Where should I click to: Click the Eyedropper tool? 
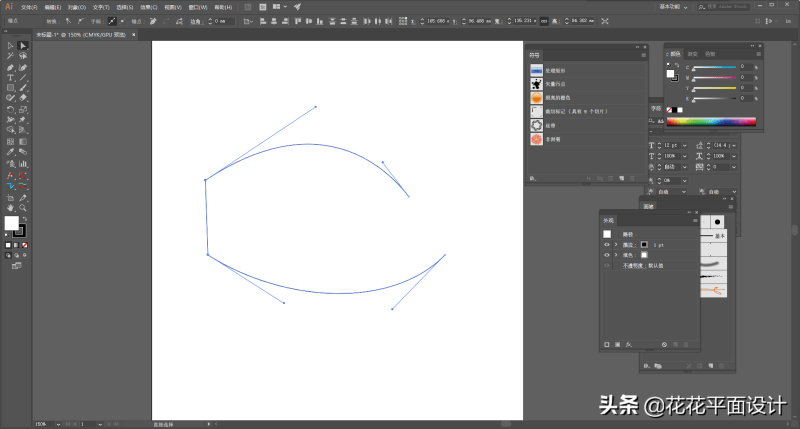[x=10, y=152]
